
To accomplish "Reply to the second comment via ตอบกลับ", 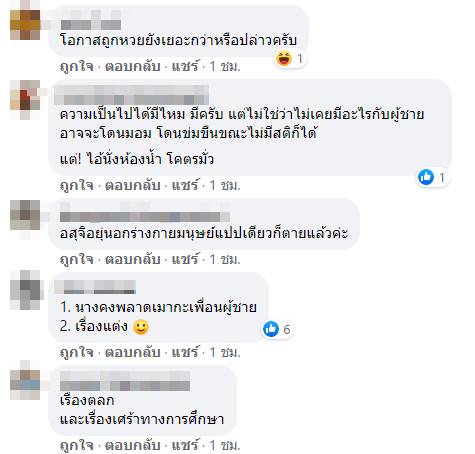I will [133, 185].
